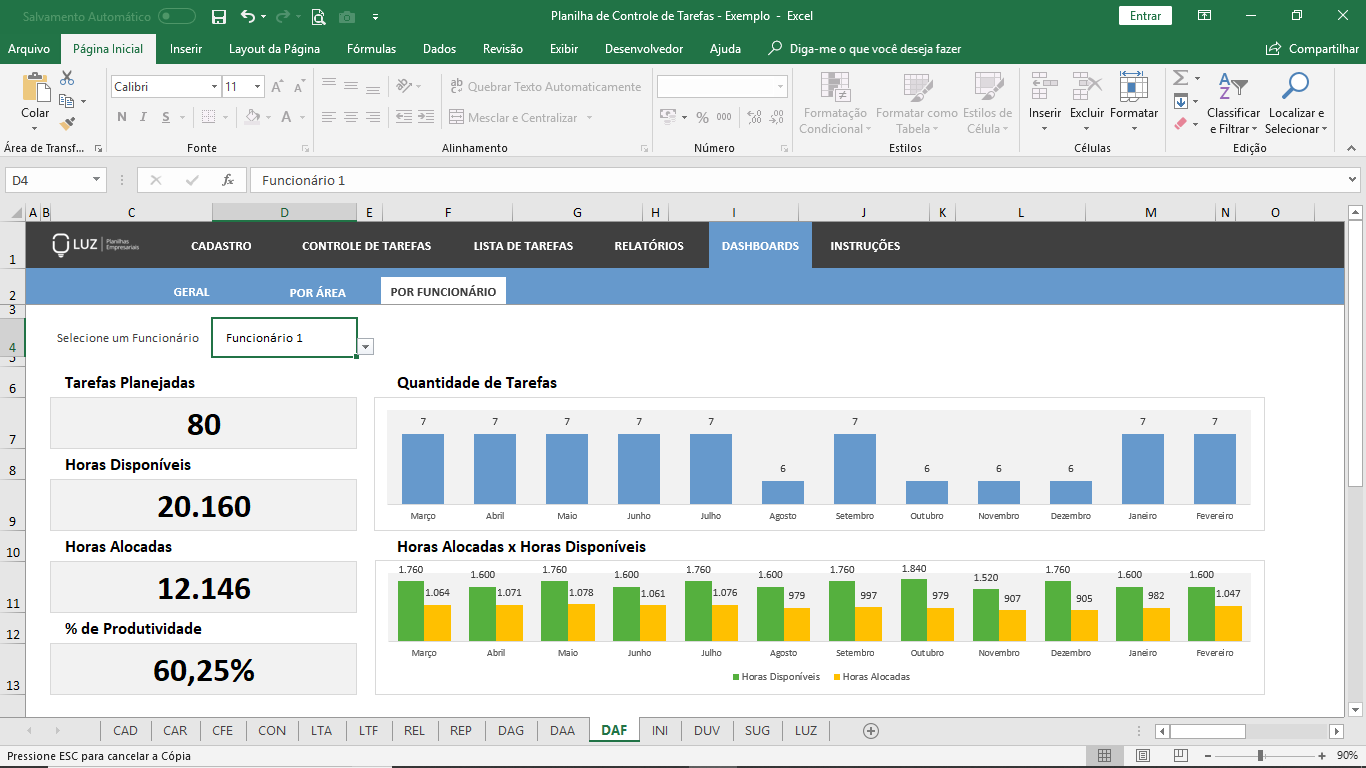
Task: Select Normal view icon in status bar
Action: pos(1104,756)
